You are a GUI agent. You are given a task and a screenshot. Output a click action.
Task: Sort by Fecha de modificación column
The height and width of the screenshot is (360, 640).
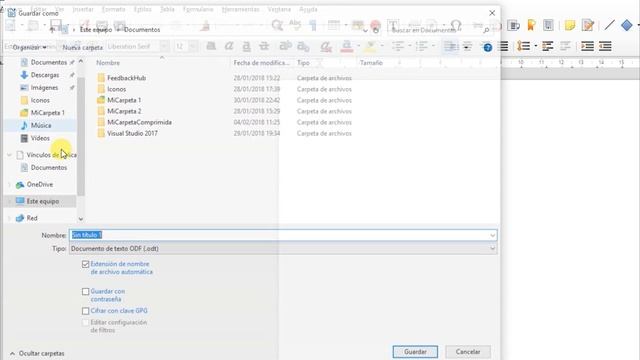[x=261, y=63]
